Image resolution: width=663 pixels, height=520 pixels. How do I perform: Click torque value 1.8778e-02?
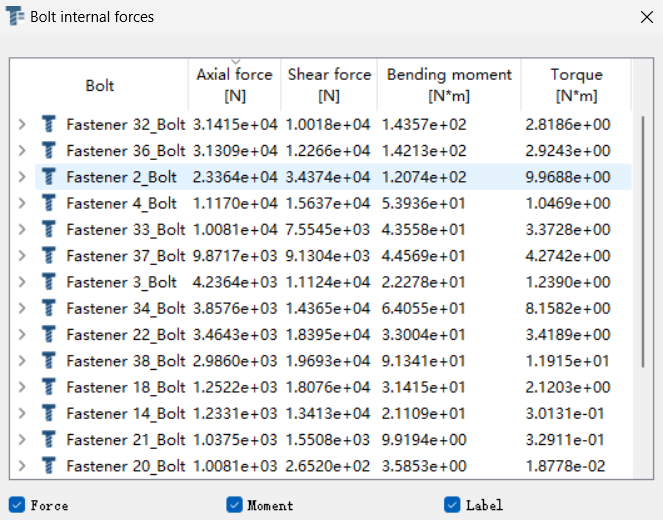click(x=565, y=465)
